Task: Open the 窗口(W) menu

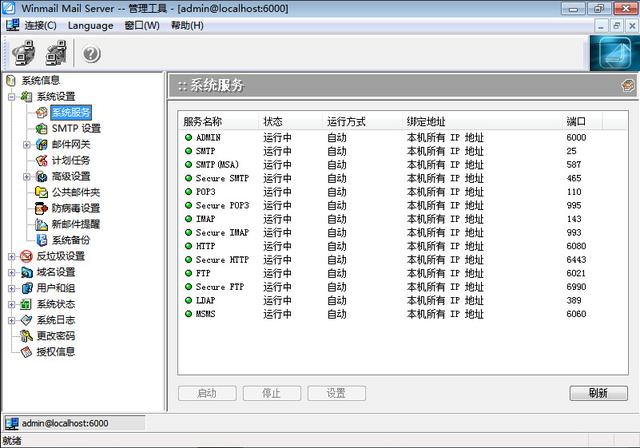Action: click(142, 25)
